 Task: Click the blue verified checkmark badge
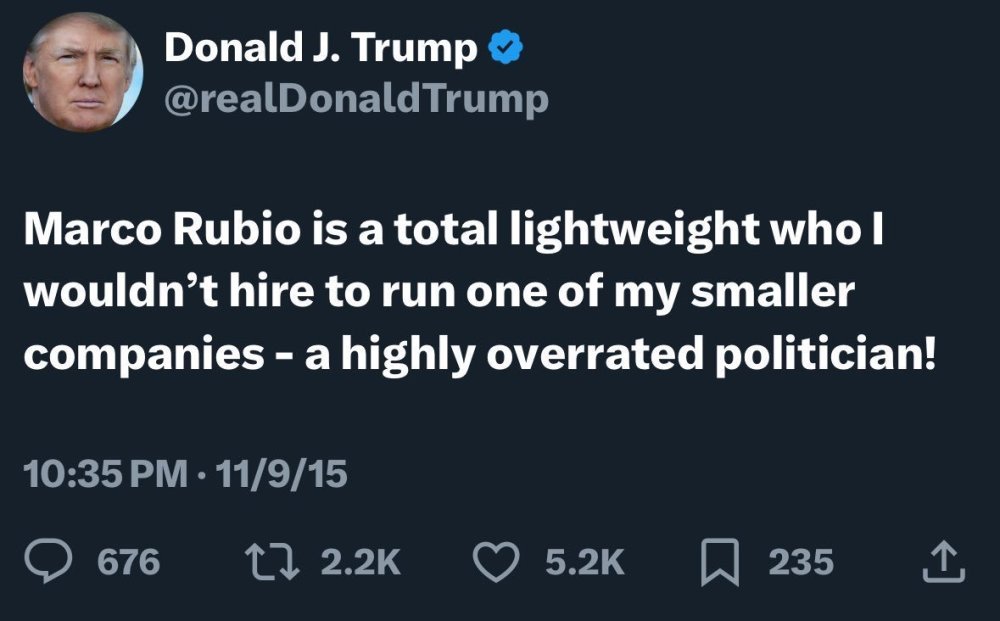[504, 47]
